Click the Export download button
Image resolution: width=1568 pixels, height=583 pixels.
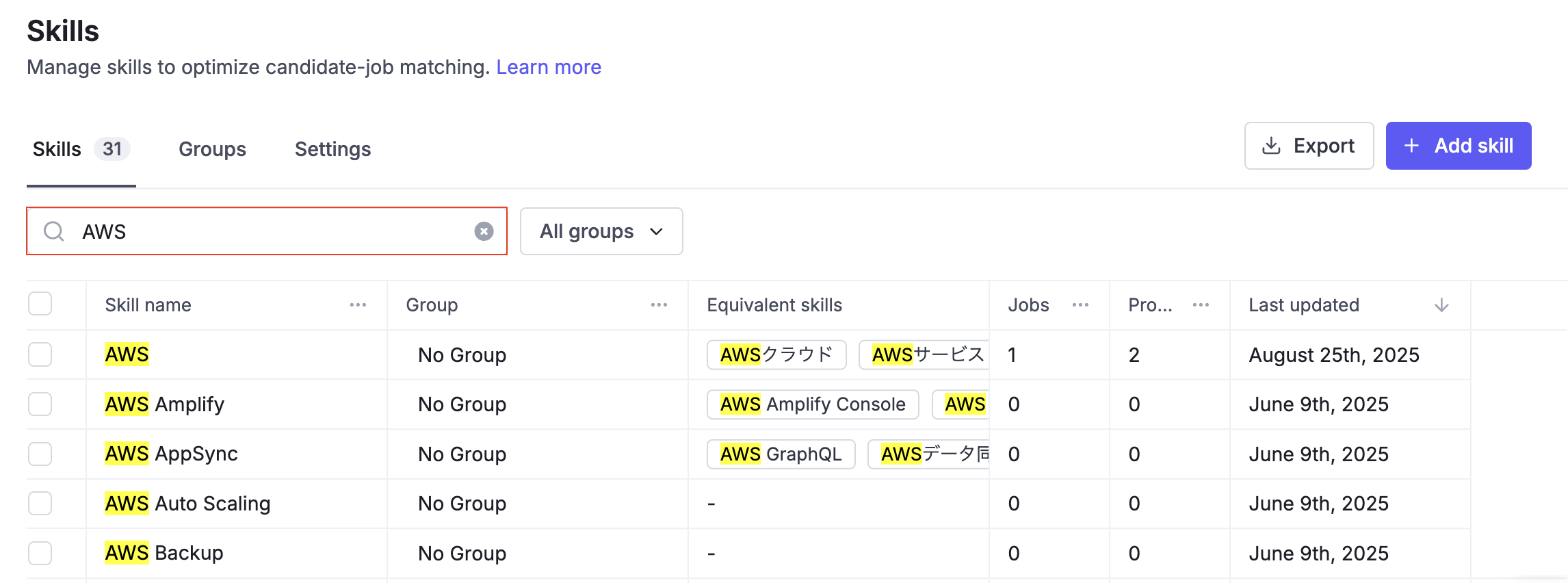pyautogui.click(x=1309, y=146)
